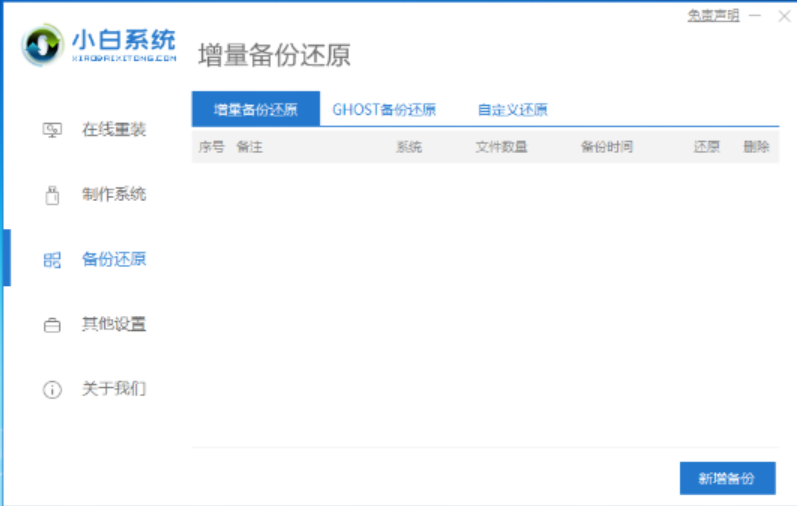Click the 小白系统 logo icon
This screenshot has height=506, width=797.
tap(43, 45)
